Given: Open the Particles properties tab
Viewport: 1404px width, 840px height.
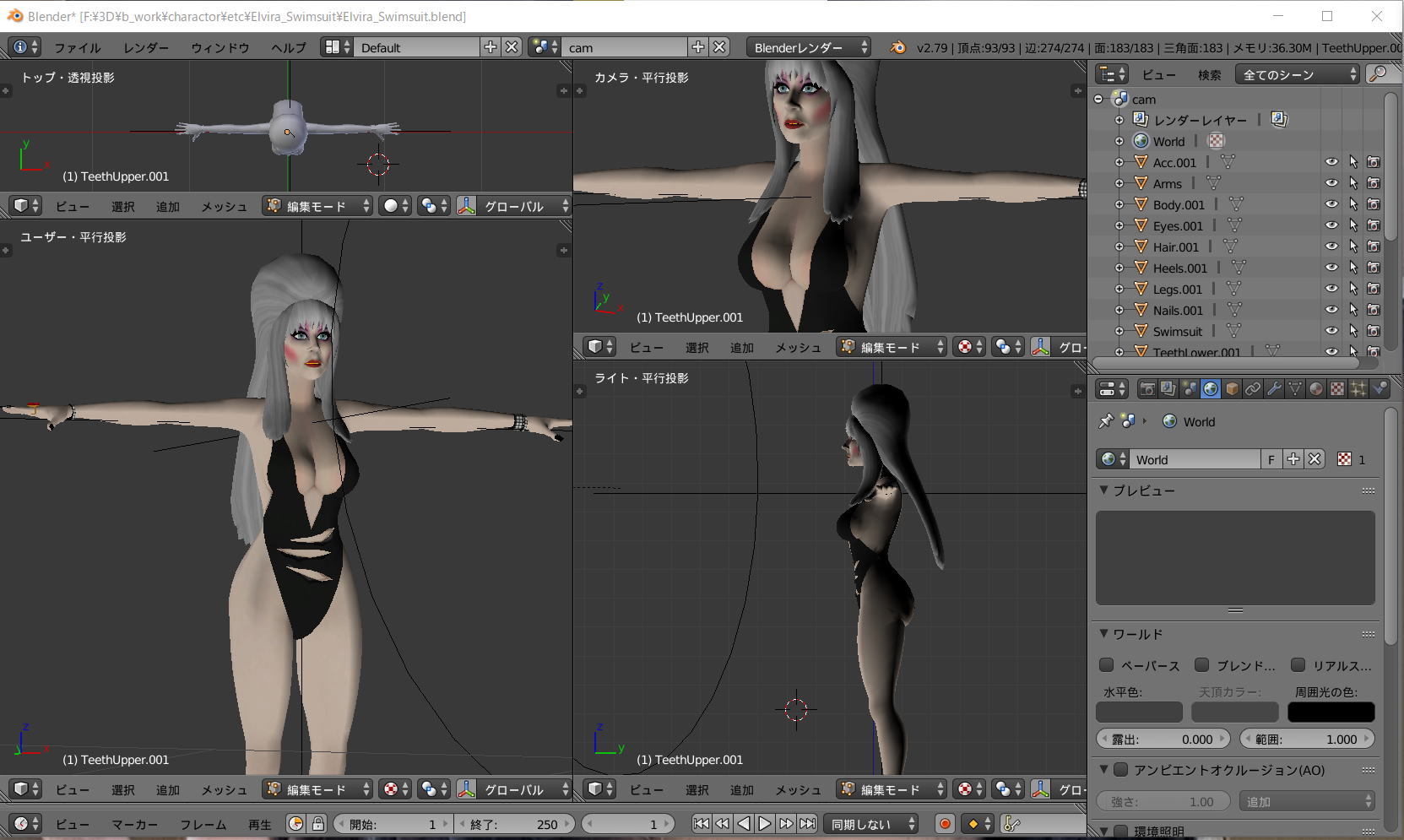Looking at the screenshot, I should pos(1358,389).
